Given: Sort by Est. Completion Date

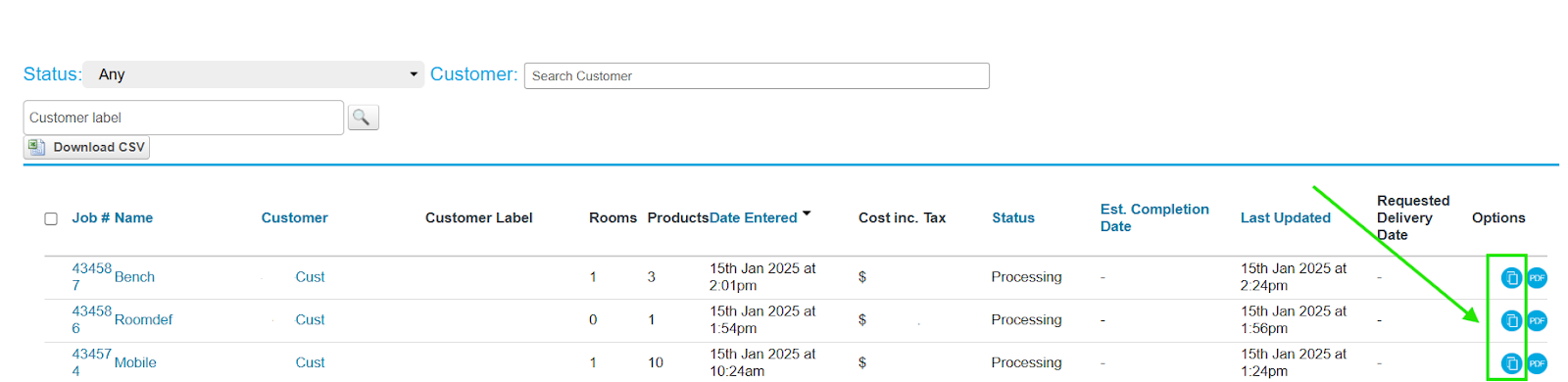Looking at the screenshot, I should tap(1154, 217).
